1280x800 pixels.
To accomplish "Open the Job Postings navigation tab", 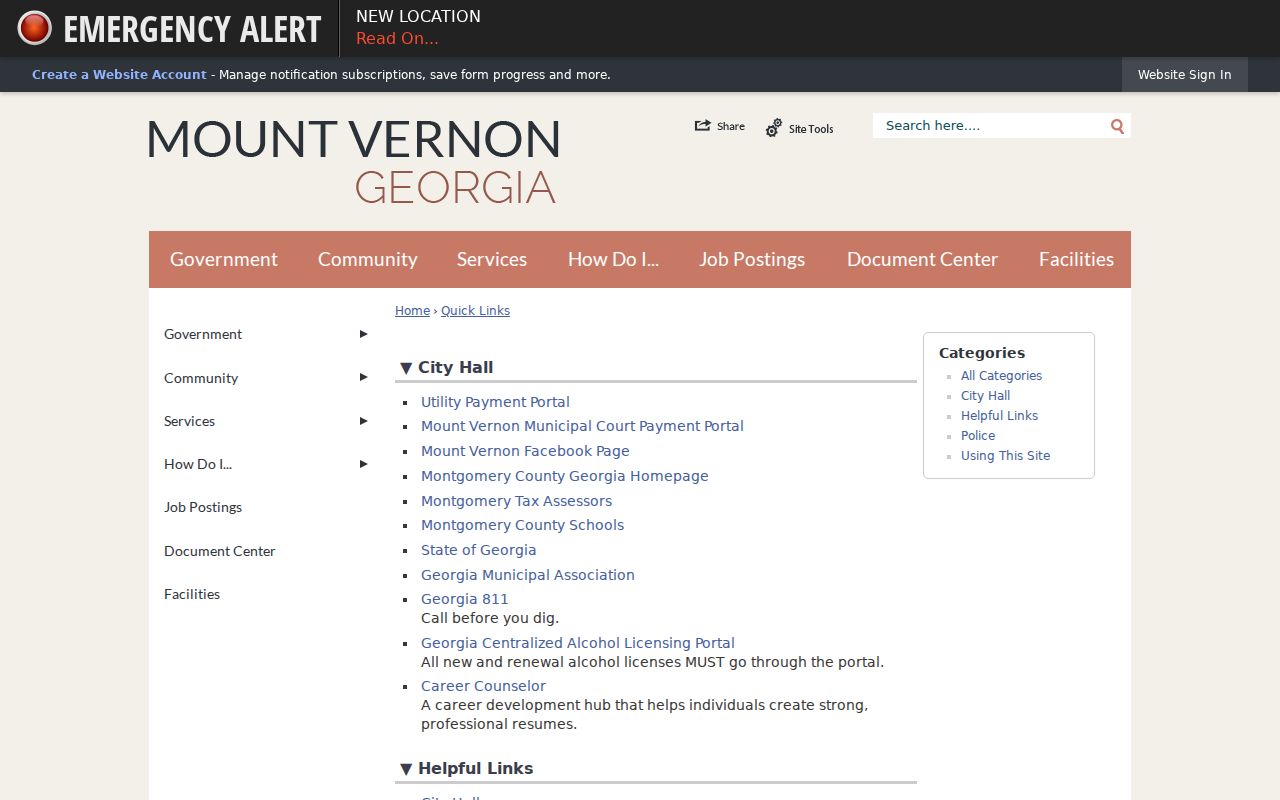I will click(x=752, y=259).
